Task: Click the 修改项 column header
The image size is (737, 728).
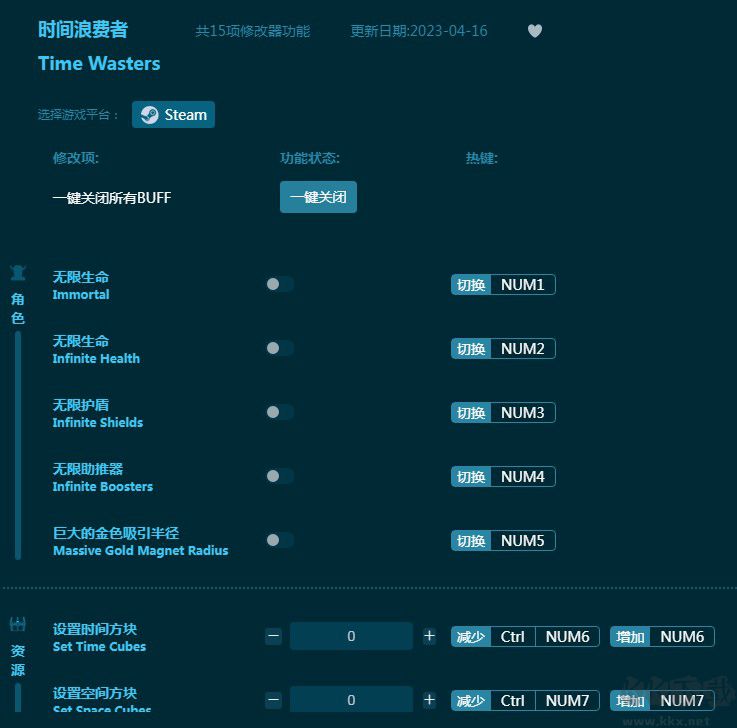Action: 76,158
